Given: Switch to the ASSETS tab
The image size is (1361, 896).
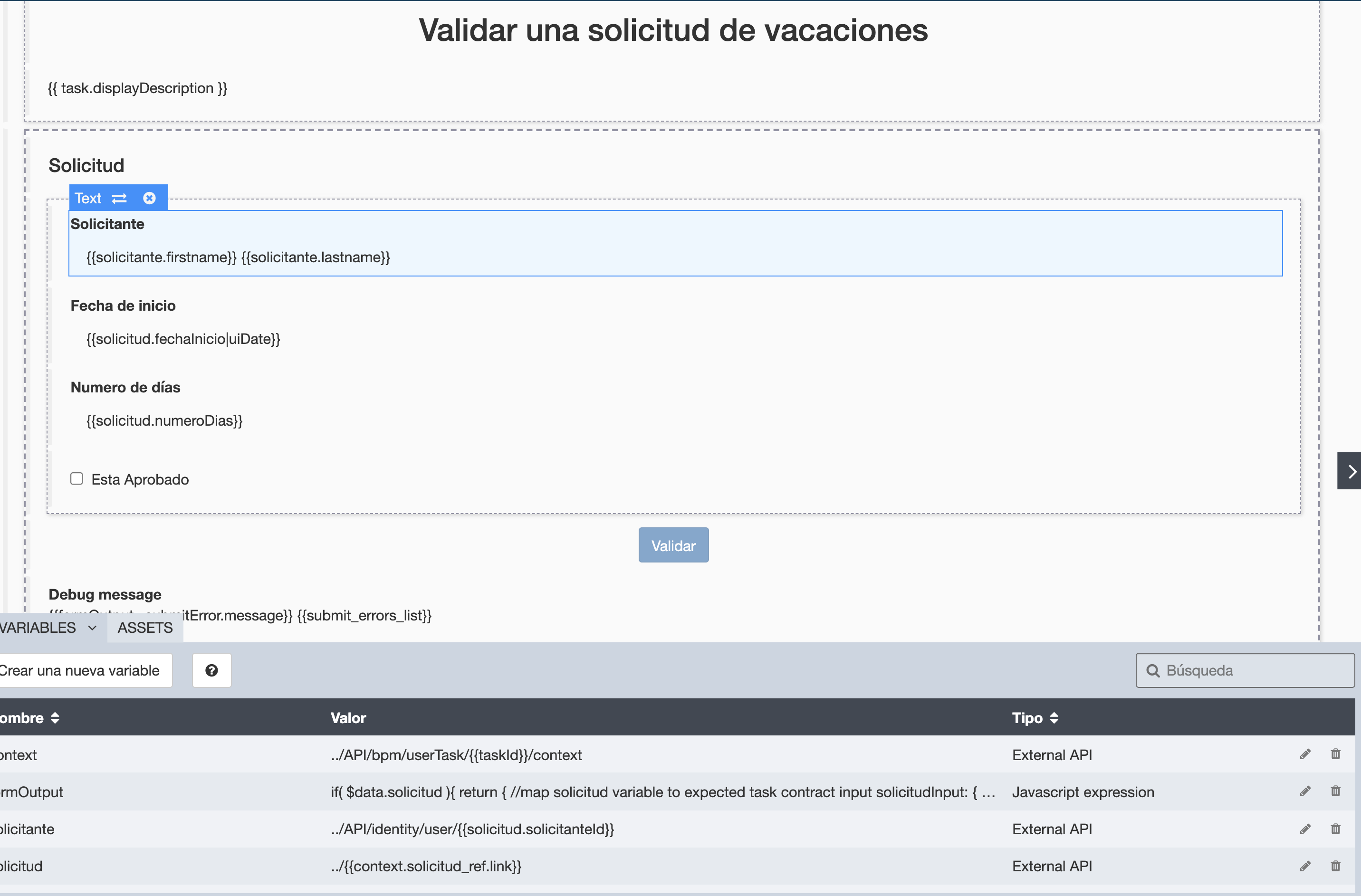Looking at the screenshot, I should click(145, 628).
